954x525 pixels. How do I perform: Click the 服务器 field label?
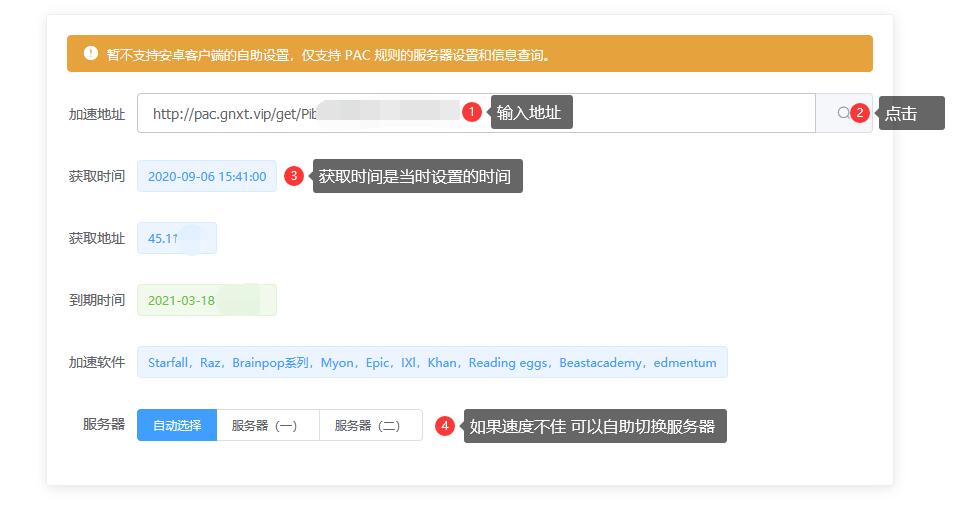(x=104, y=424)
